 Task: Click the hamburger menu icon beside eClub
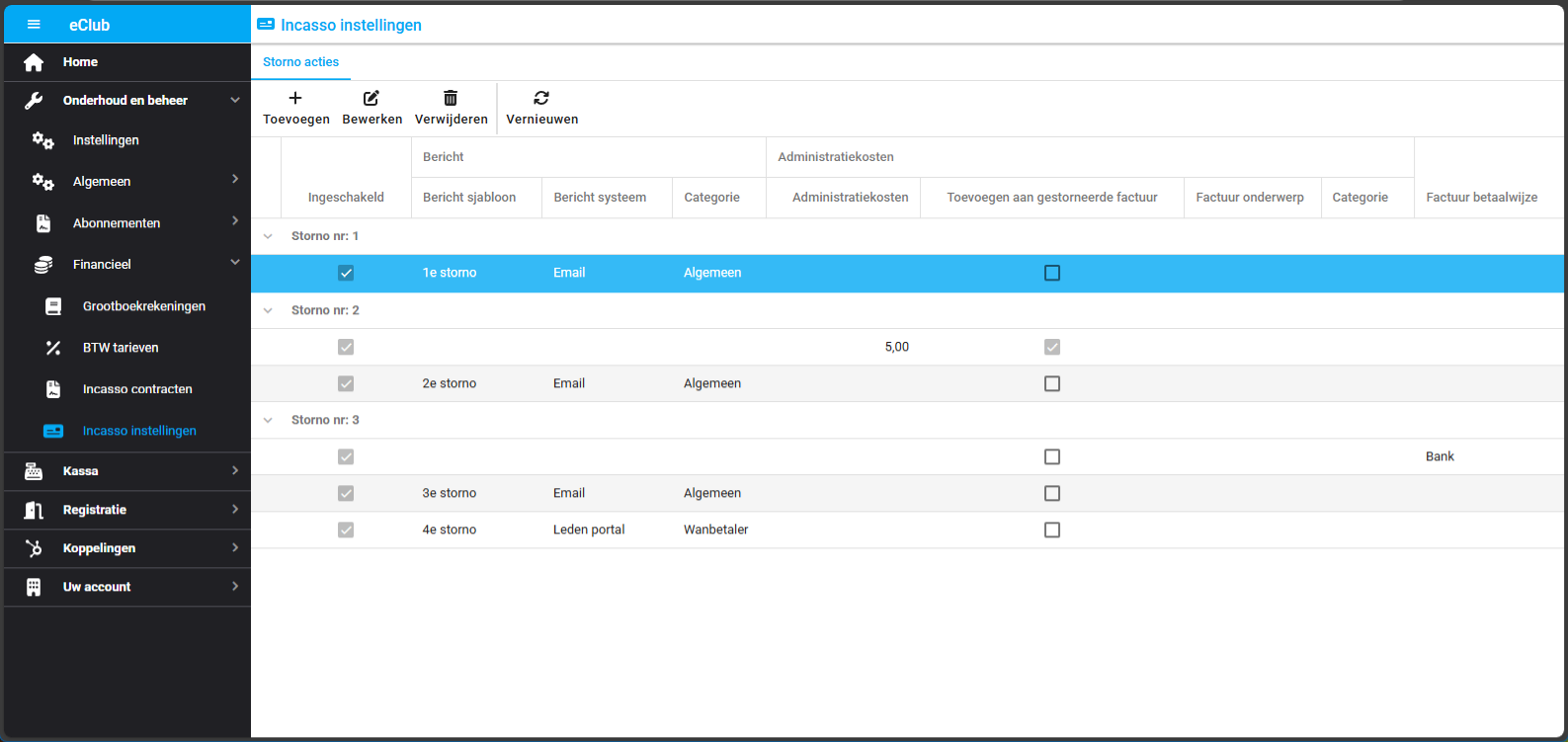[34, 25]
